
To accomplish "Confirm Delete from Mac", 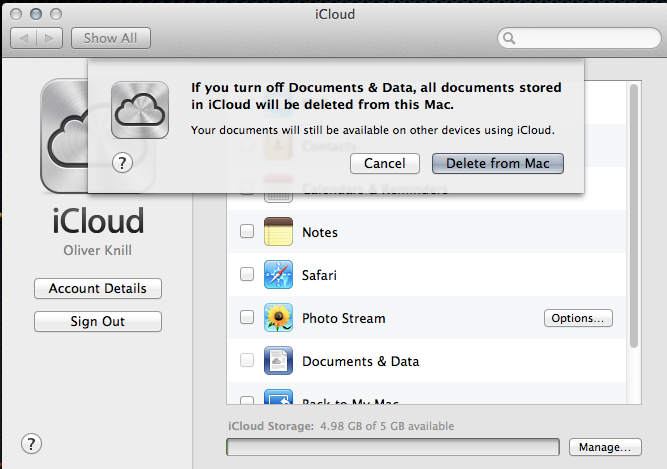I will point(498,163).
